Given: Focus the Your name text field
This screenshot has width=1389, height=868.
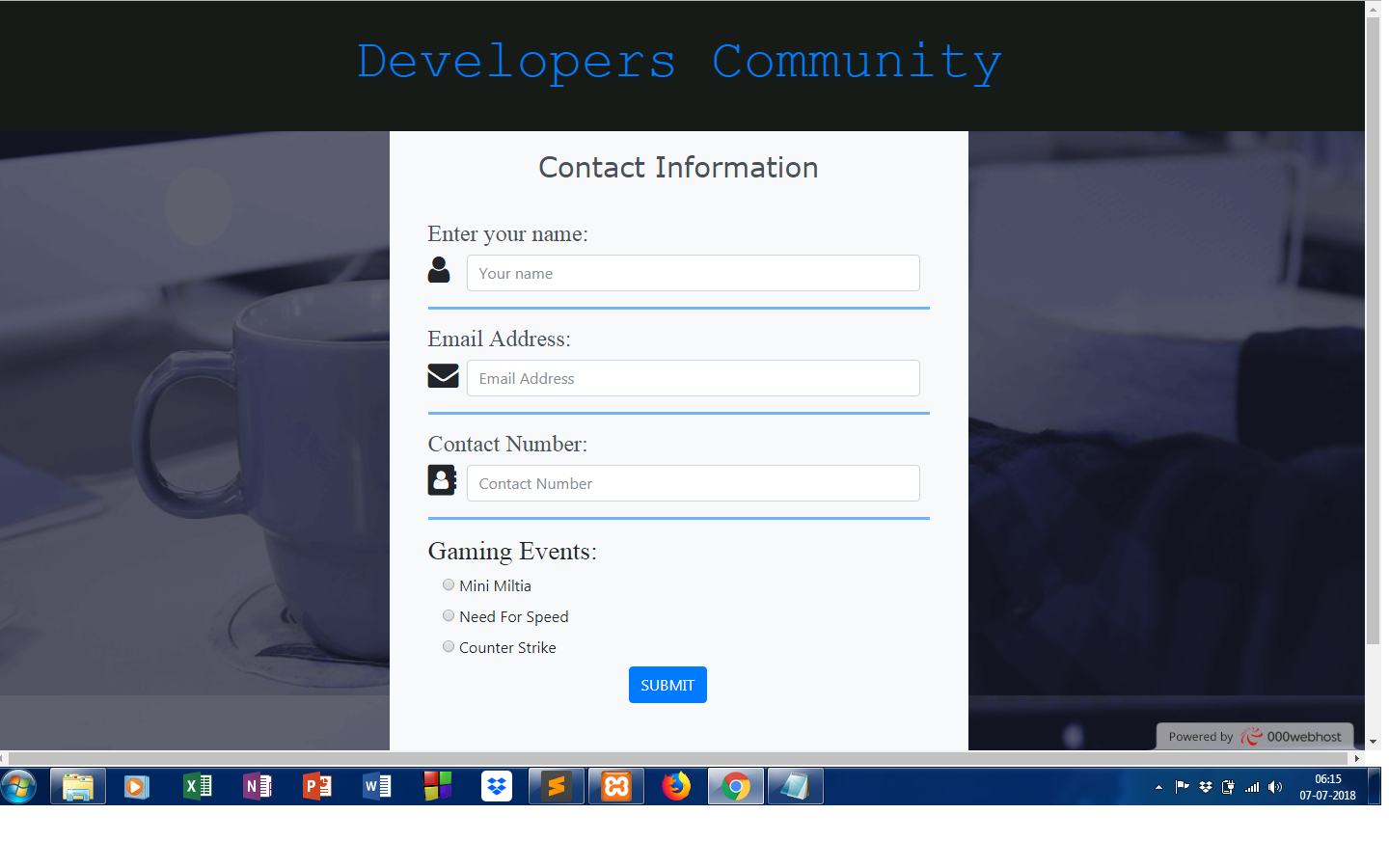Looking at the screenshot, I should point(693,273).
